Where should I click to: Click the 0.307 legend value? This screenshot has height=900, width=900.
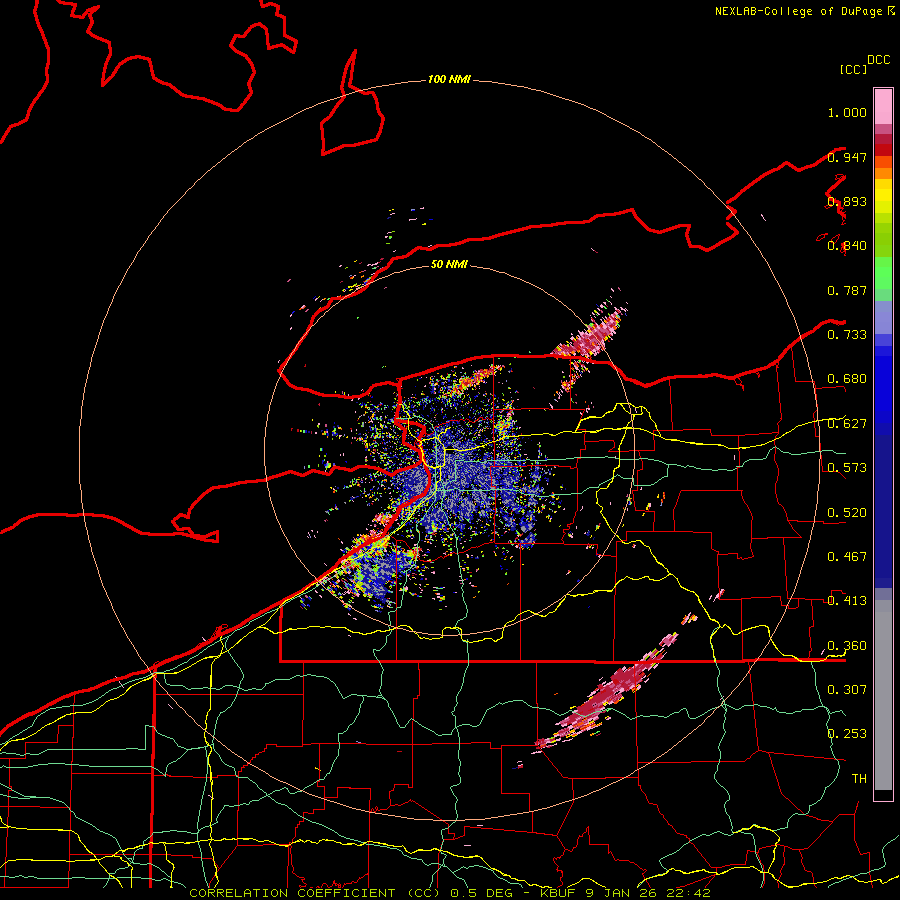pyautogui.click(x=847, y=690)
